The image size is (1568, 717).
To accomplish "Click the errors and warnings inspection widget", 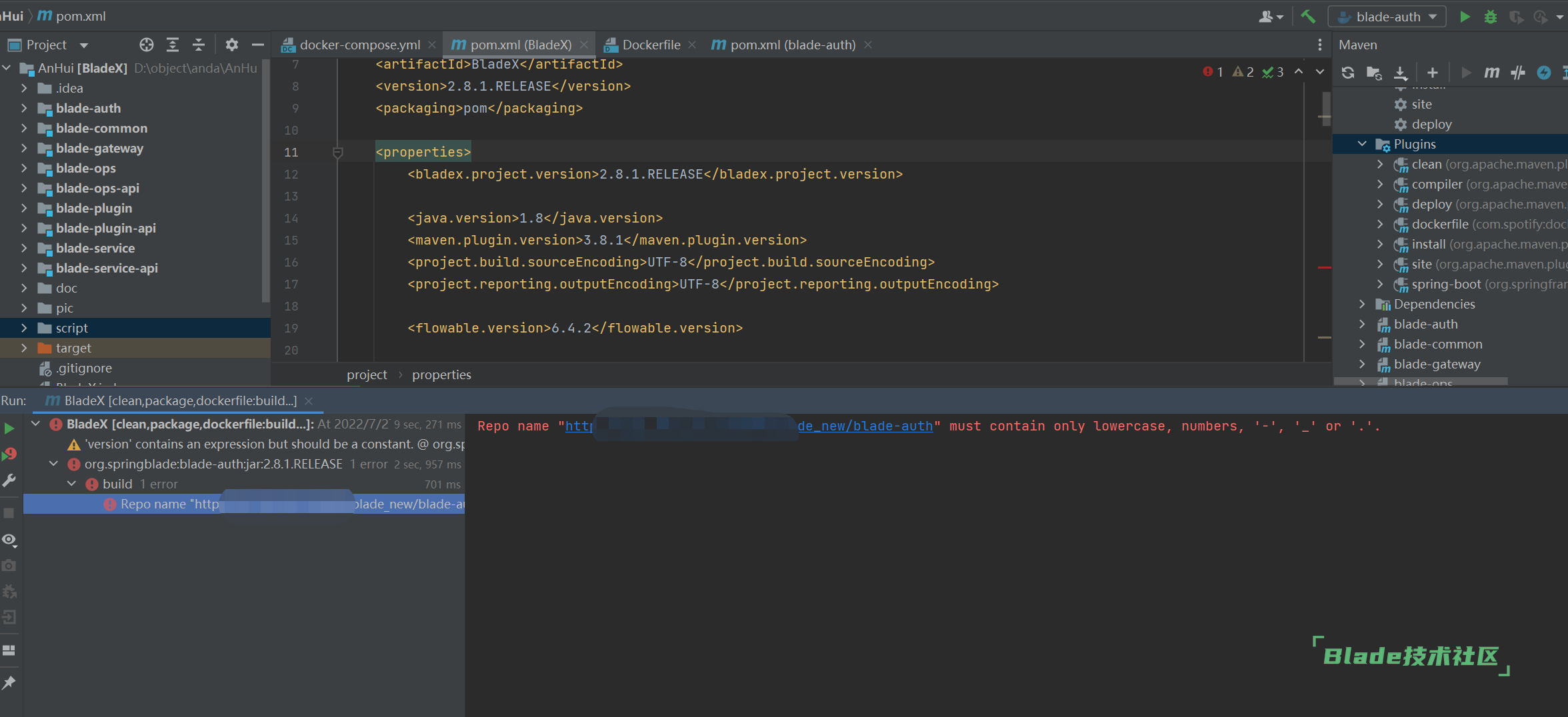I will point(1244,71).
